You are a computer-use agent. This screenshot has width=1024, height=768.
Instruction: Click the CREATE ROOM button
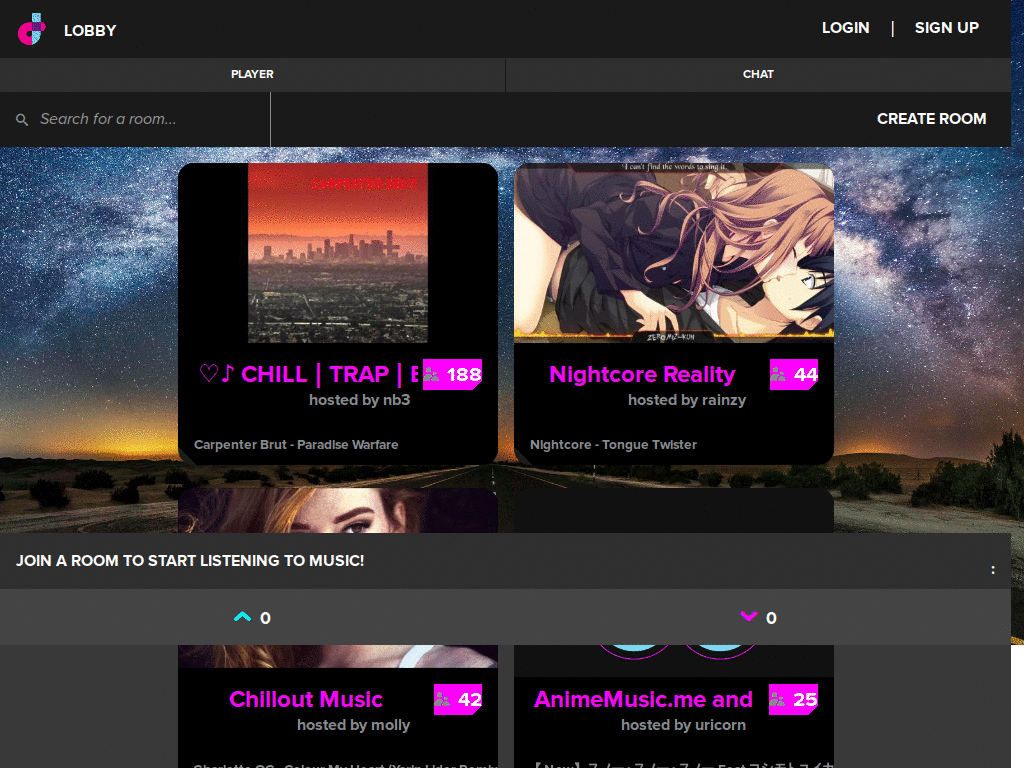click(932, 119)
